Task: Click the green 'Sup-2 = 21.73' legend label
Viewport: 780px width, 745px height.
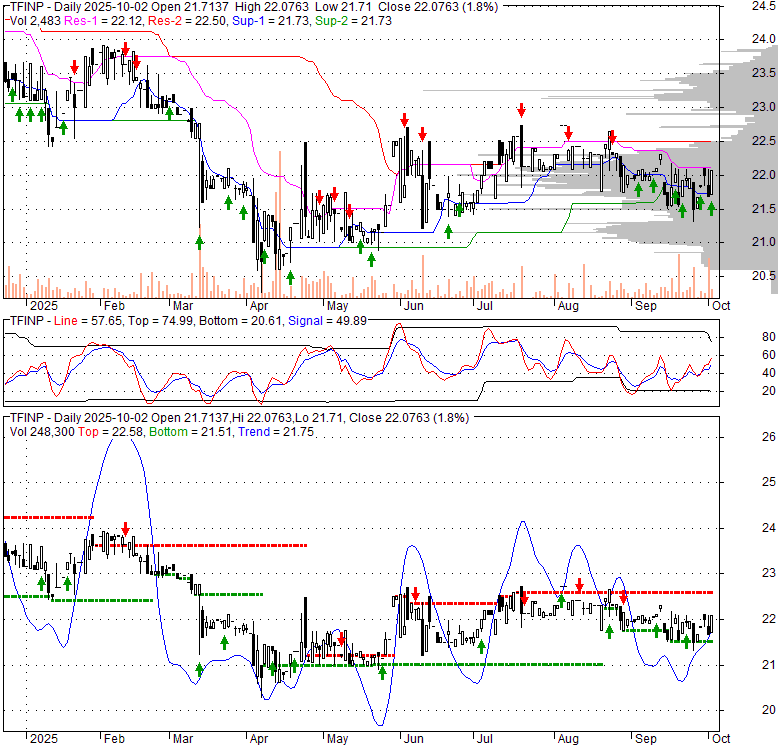Action: click(x=353, y=21)
